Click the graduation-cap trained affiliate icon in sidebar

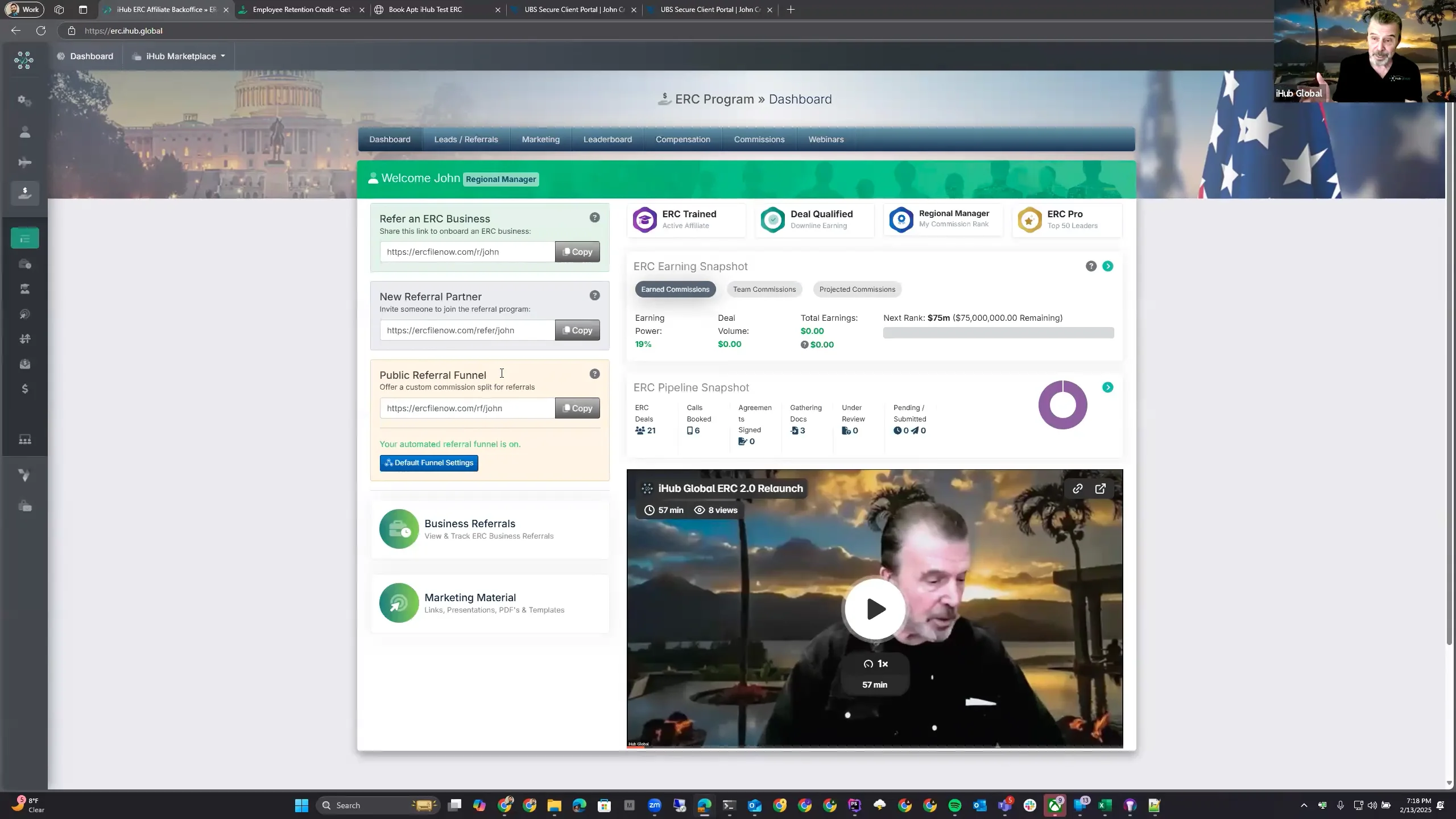pos(25,288)
